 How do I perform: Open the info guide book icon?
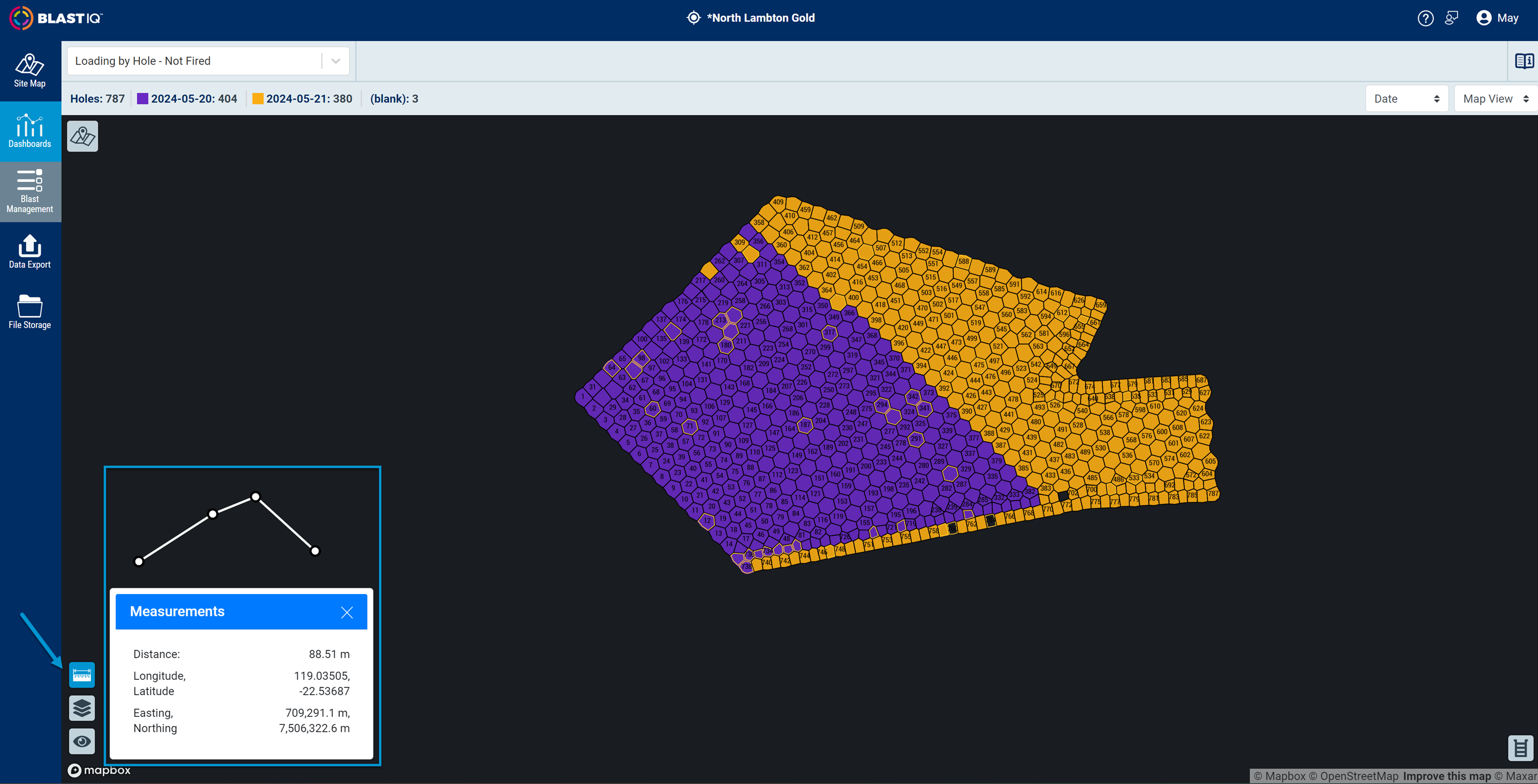(x=1524, y=61)
